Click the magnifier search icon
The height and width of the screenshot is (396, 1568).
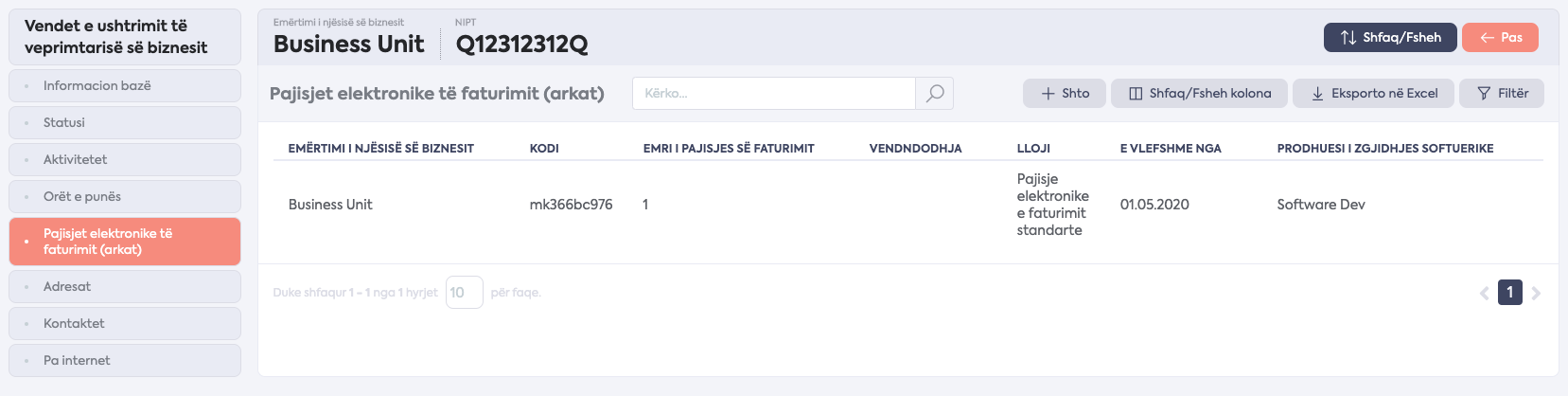click(935, 93)
